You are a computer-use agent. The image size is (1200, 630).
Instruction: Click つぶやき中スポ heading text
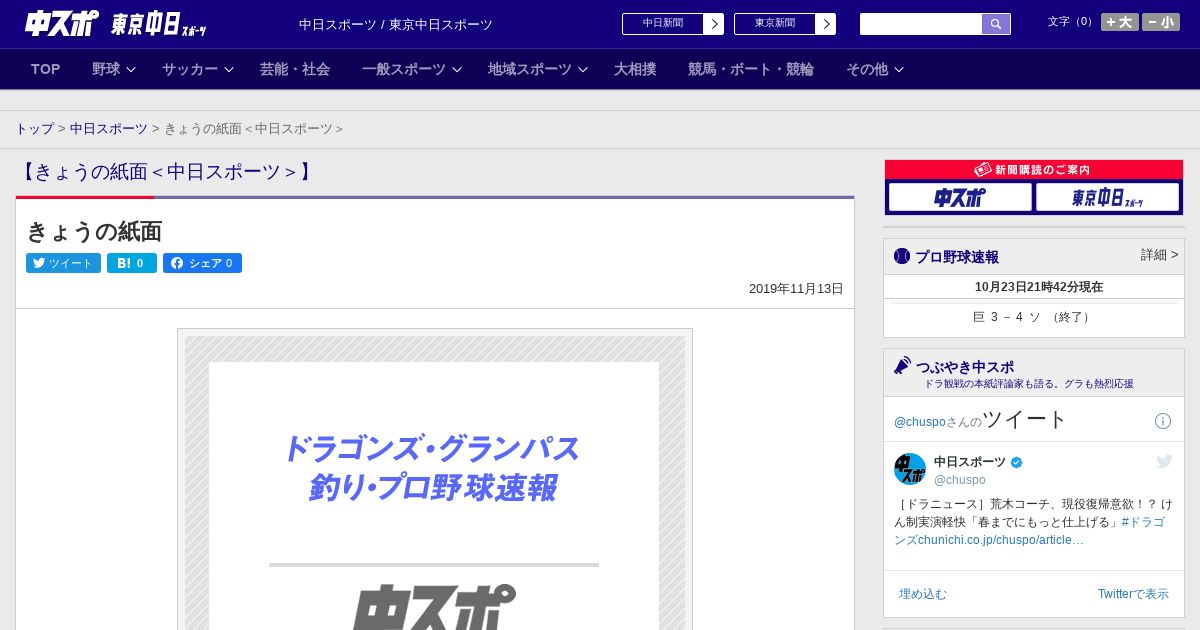pyautogui.click(x=965, y=367)
